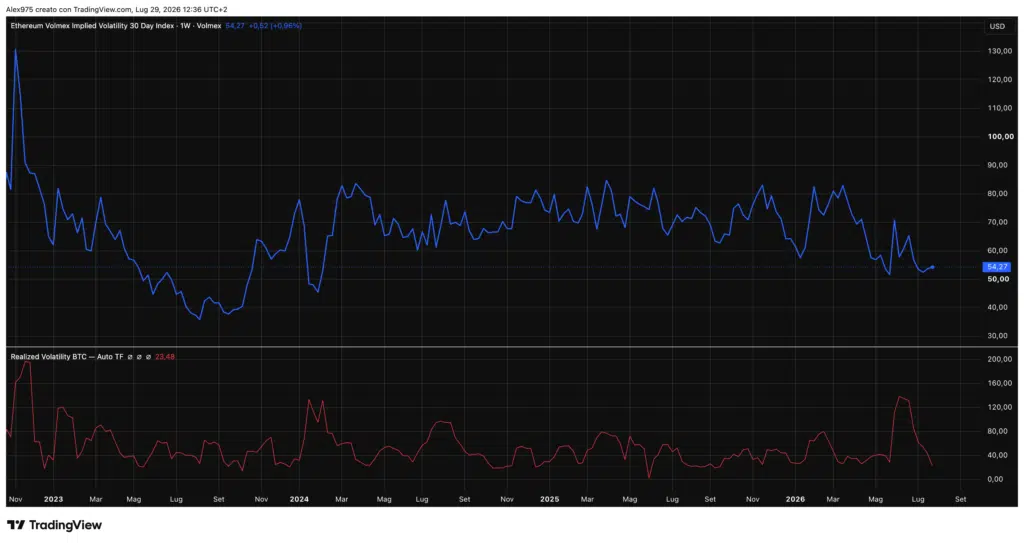Click the blue 54,27 value in the legend
The width and height of the screenshot is (1024, 543).
[235, 26]
